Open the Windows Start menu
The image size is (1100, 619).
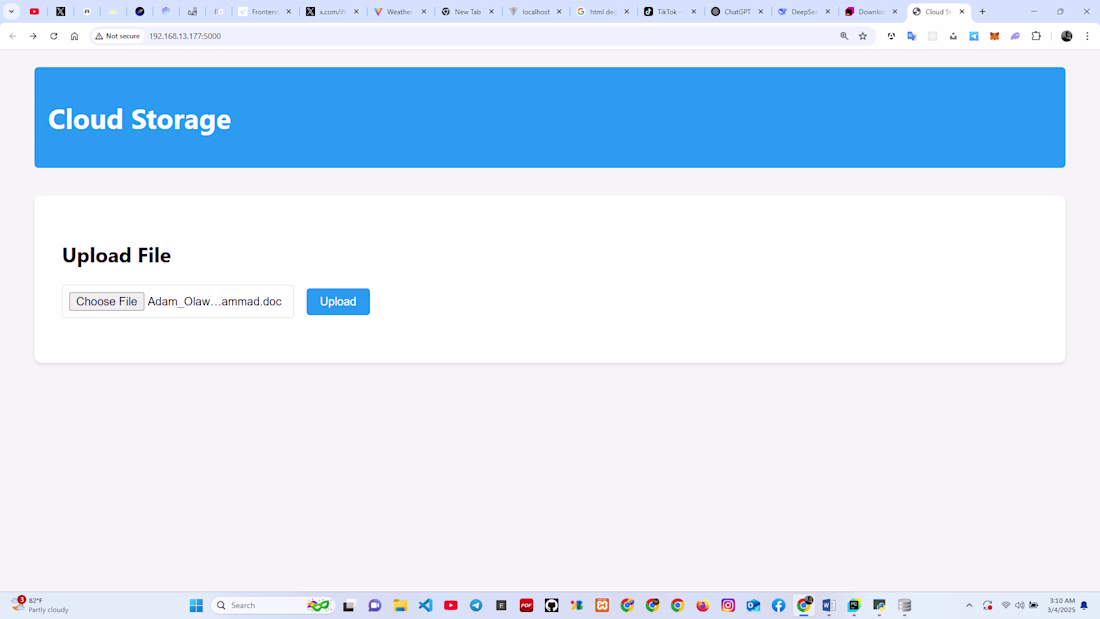pyautogui.click(x=196, y=605)
